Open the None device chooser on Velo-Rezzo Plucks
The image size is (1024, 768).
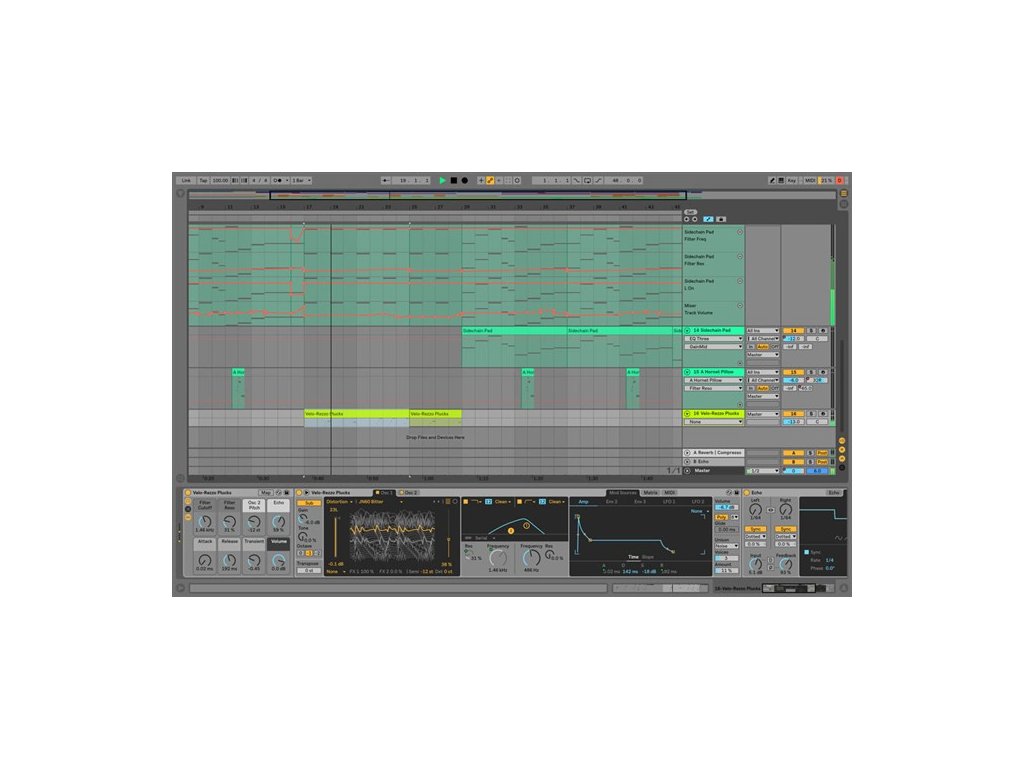click(x=713, y=422)
